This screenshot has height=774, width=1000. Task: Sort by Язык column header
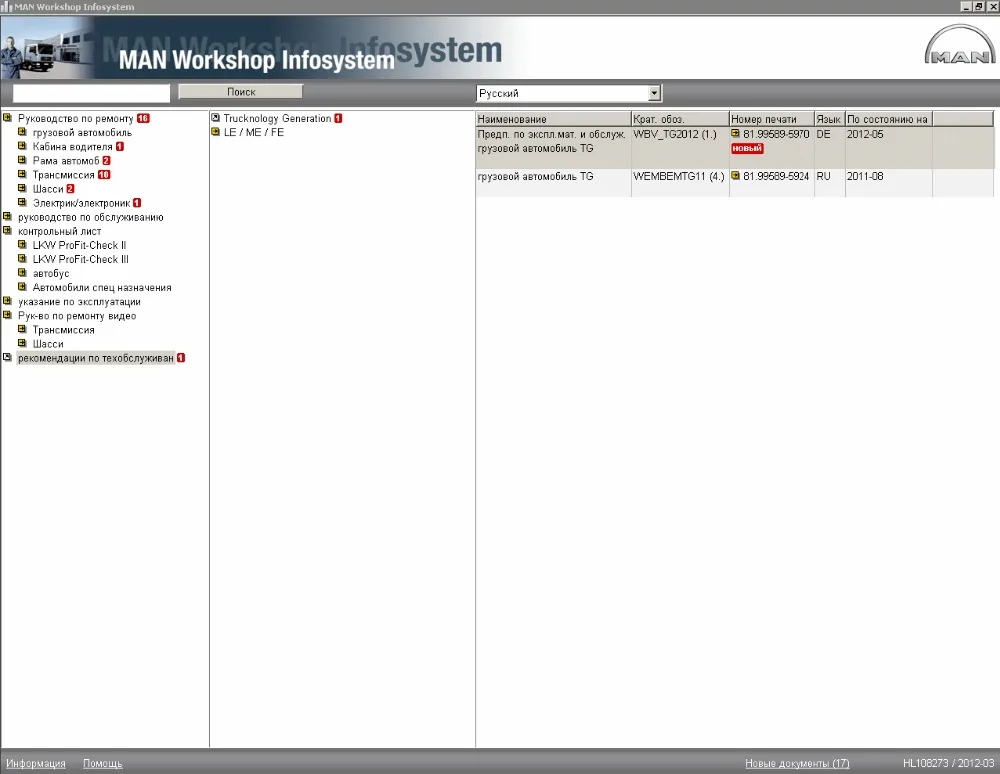(829, 119)
